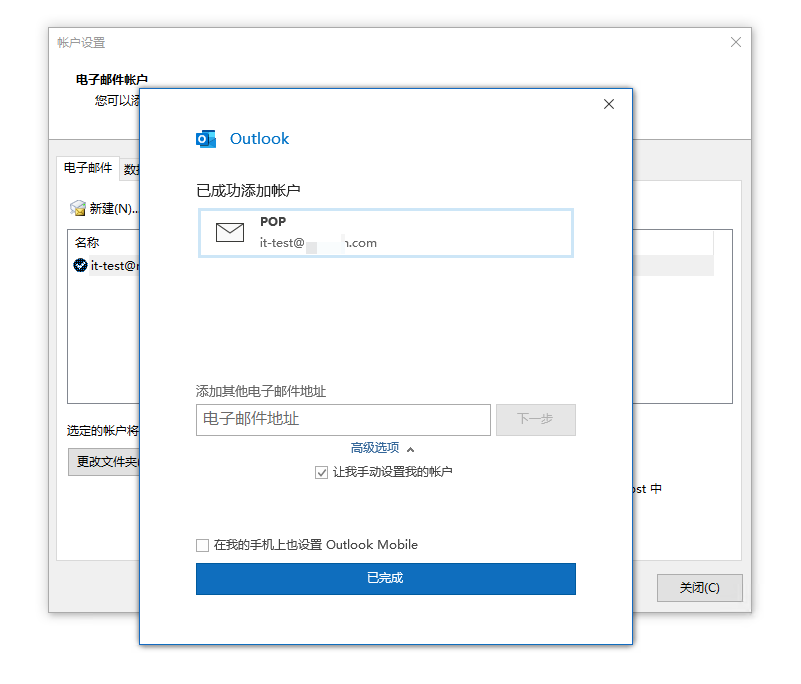
Task: Switch to the partially hidden data files tab
Action: click(x=131, y=170)
